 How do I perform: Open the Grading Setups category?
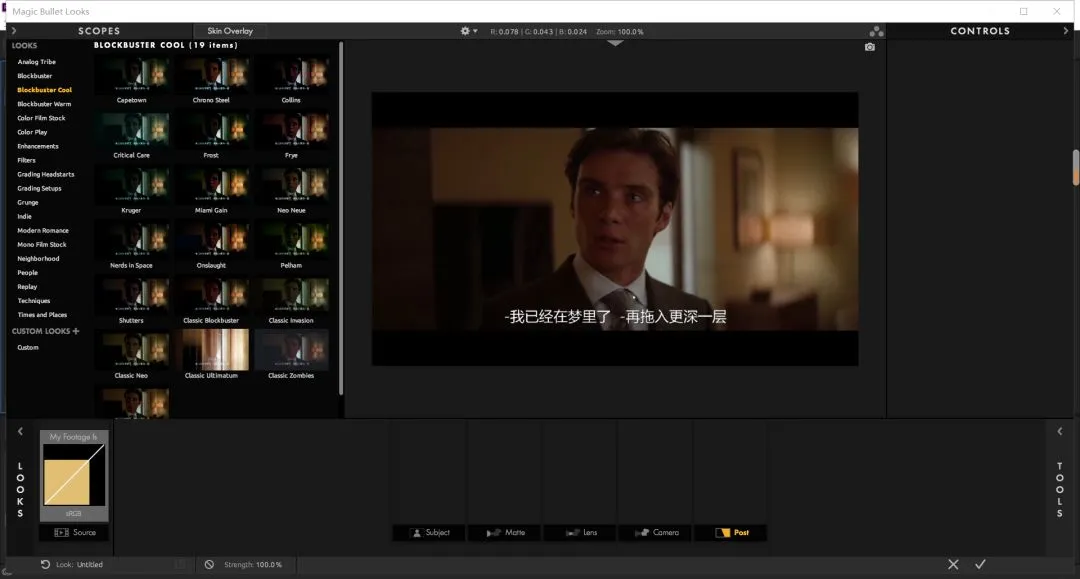coord(39,188)
